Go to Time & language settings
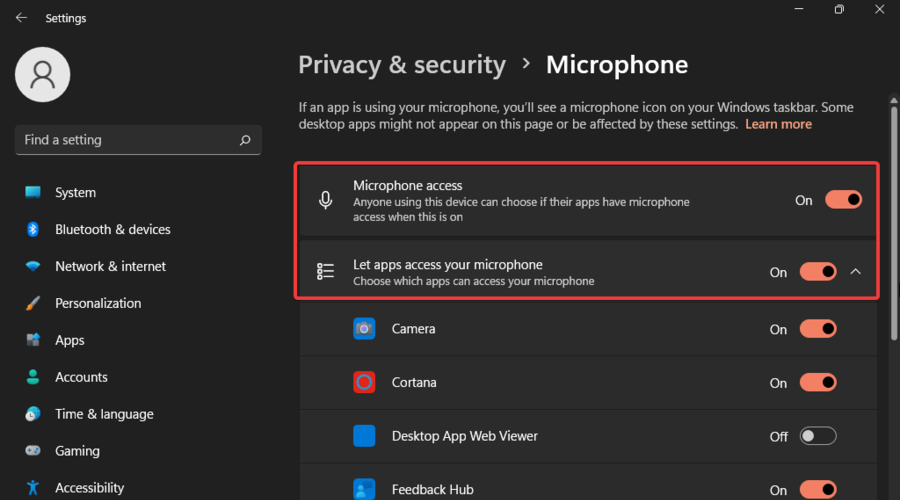Image resolution: width=900 pixels, height=500 pixels. pos(104,414)
